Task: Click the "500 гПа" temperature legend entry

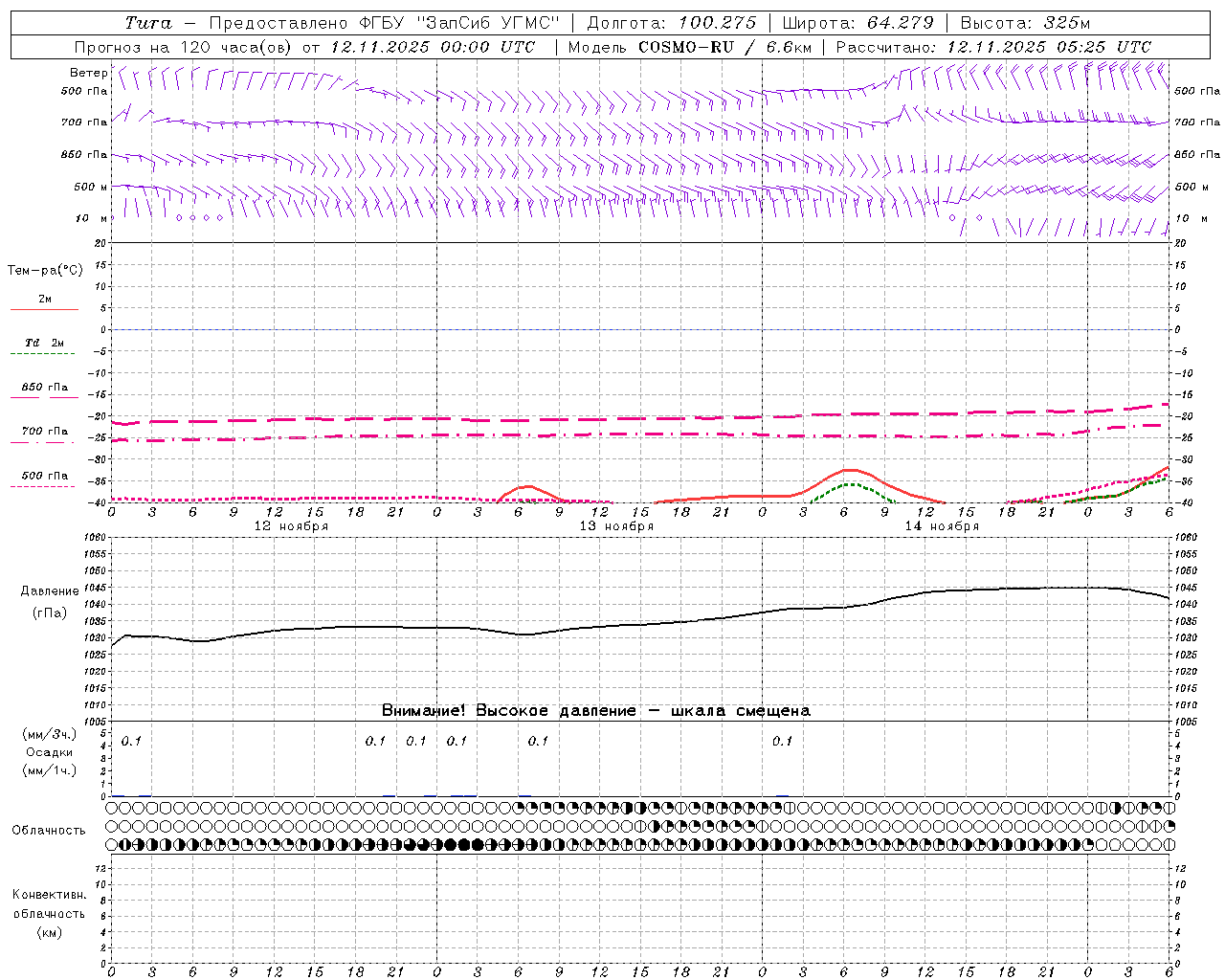Action: [x=44, y=476]
